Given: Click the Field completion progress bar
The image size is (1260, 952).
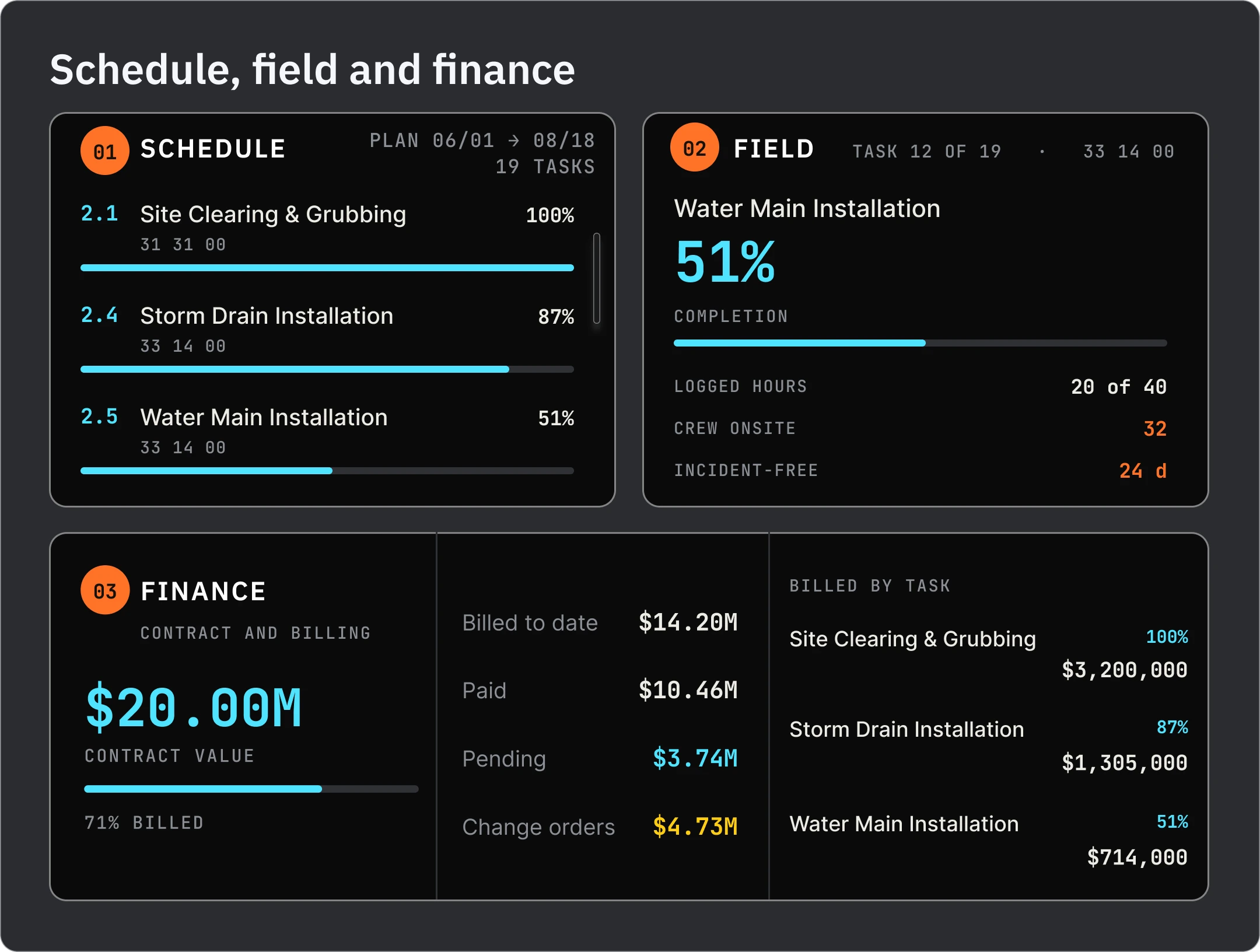Looking at the screenshot, I should coord(921,343).
